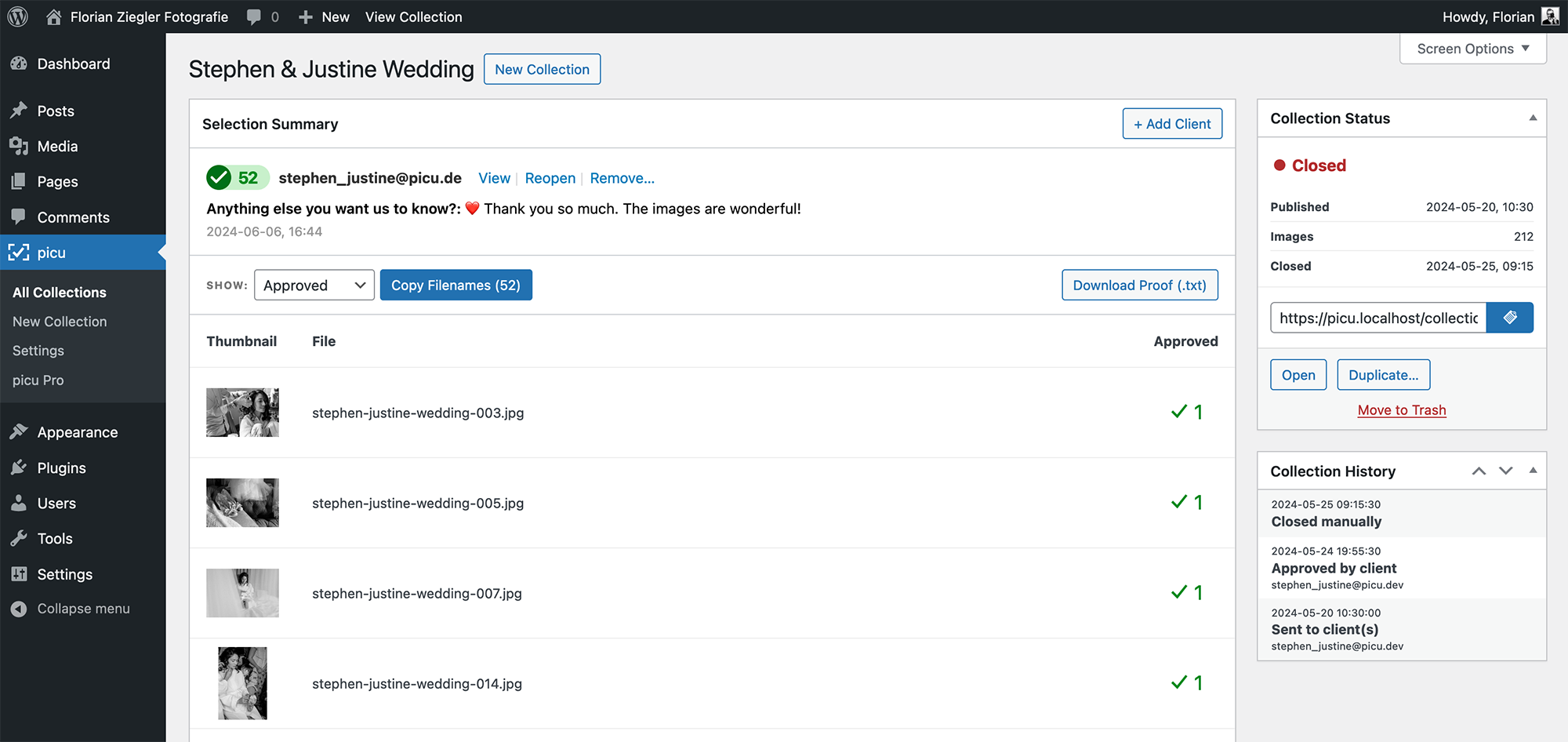
Task: Click filename stephen-justine-wedding-007.jpg
Action: pyautogui.click(x=417, y=594)
